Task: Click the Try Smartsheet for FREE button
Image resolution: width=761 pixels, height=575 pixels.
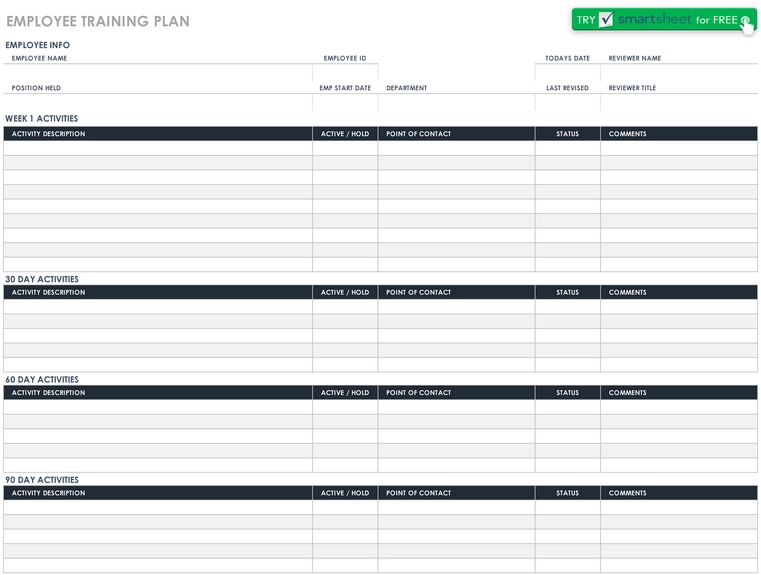Action: click(664, 20)
